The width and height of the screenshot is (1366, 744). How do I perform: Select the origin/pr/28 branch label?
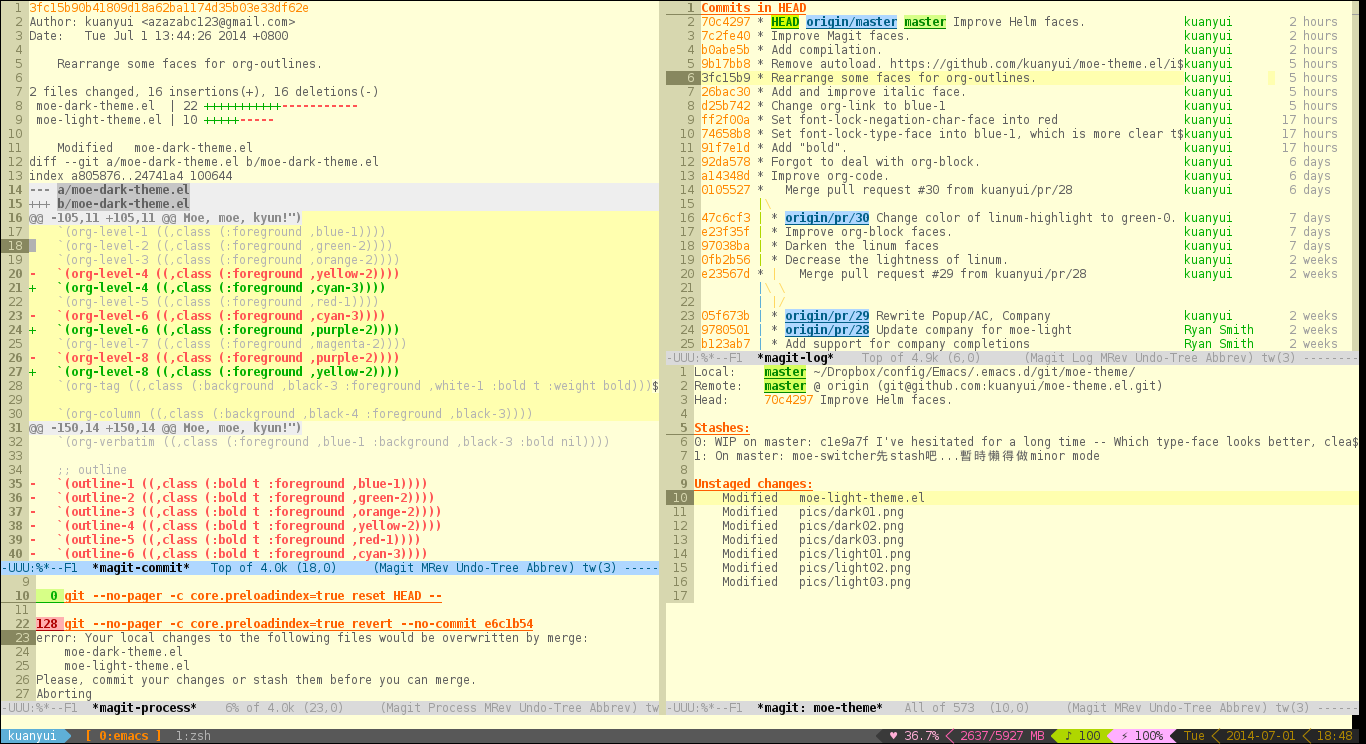(x=827, y=330)
